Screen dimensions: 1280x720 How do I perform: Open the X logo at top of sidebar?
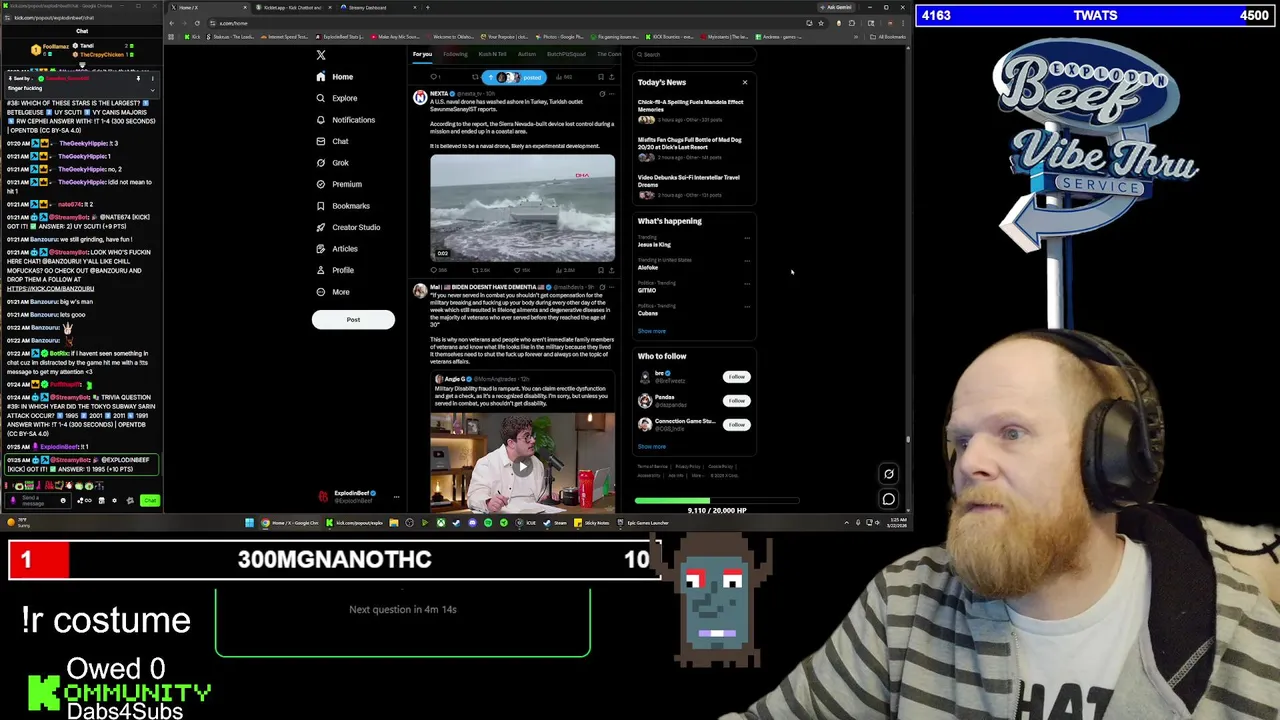click(x=321, y=55)
